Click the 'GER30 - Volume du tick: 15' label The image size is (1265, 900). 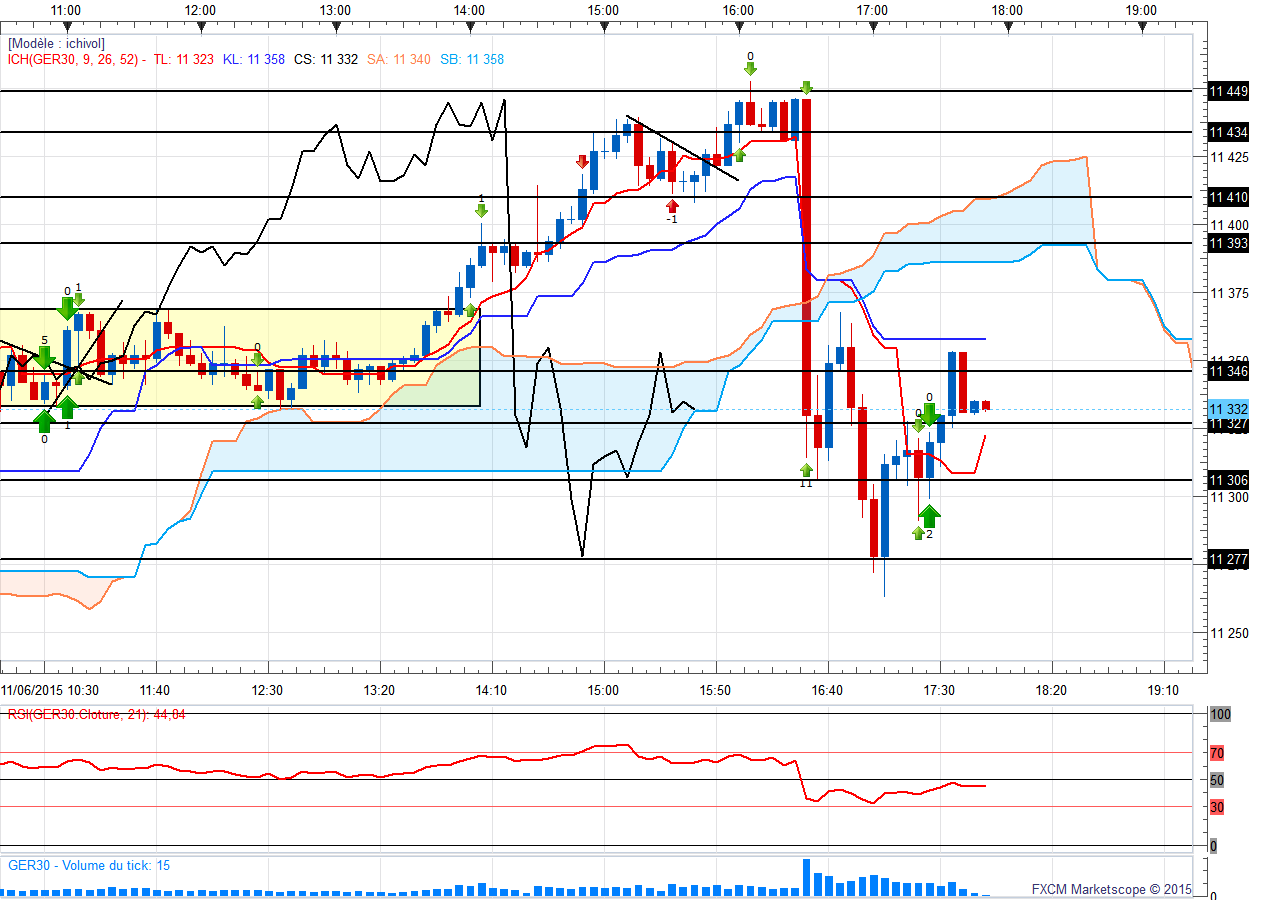[89, 865]
